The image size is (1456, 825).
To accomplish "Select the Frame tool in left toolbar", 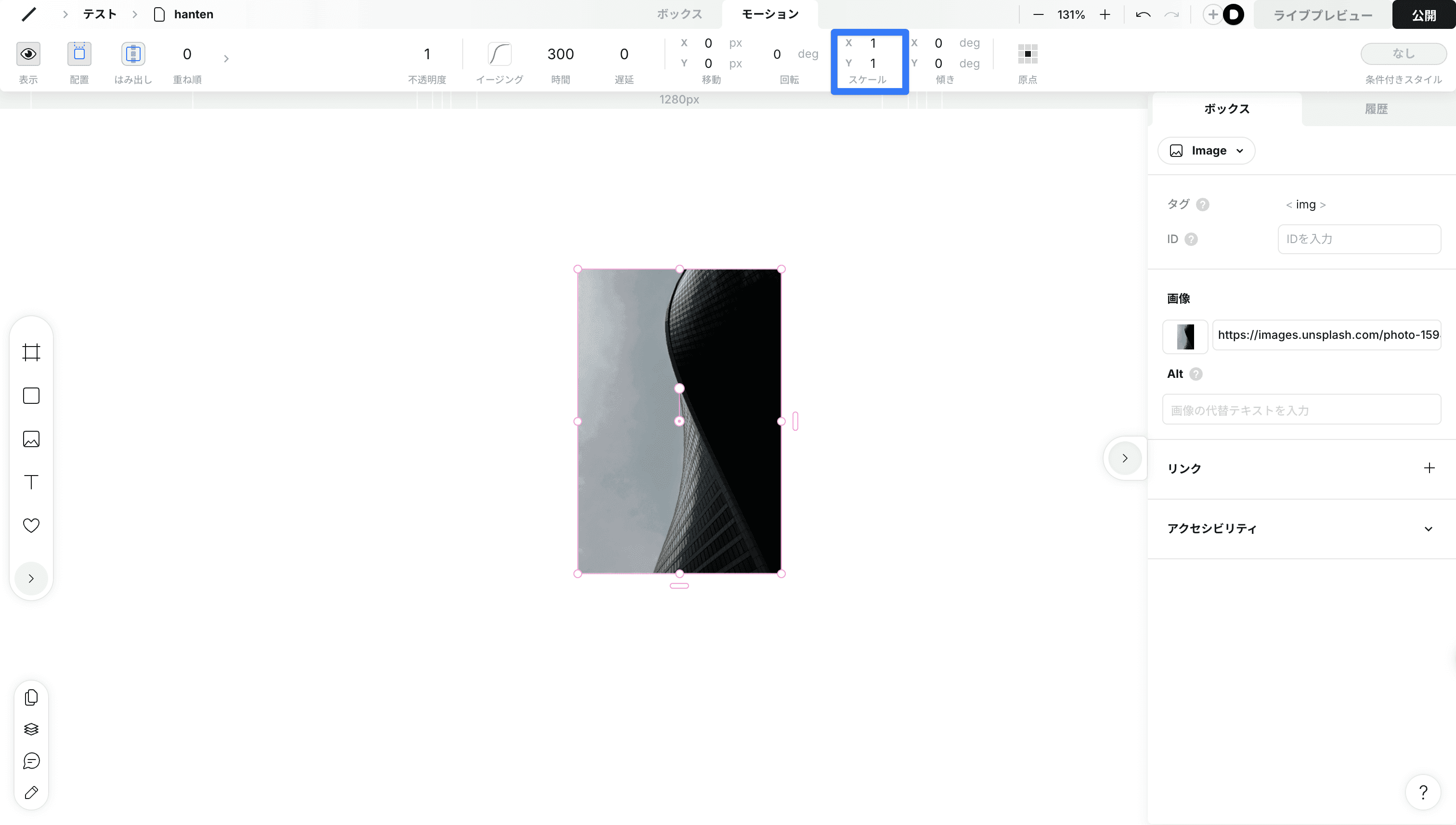I will pyautogui.click(x=31, y=352).
